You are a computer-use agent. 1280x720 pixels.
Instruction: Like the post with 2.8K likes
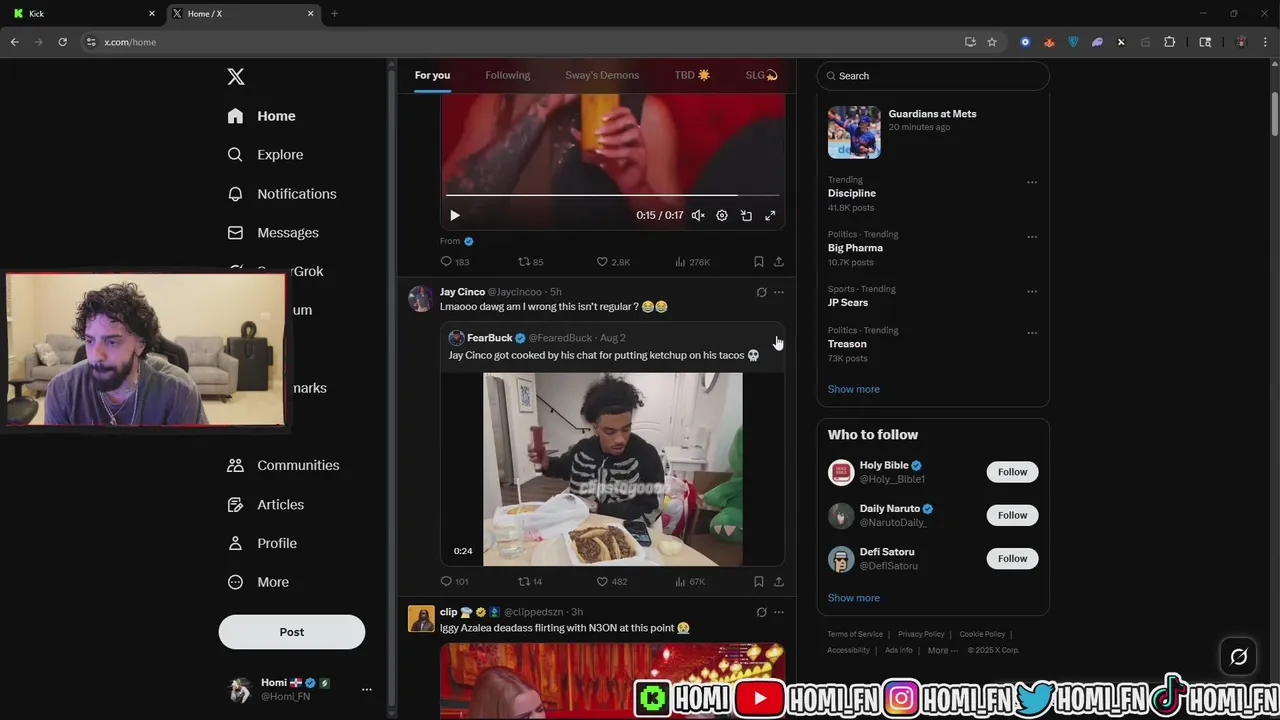point(613,262)
